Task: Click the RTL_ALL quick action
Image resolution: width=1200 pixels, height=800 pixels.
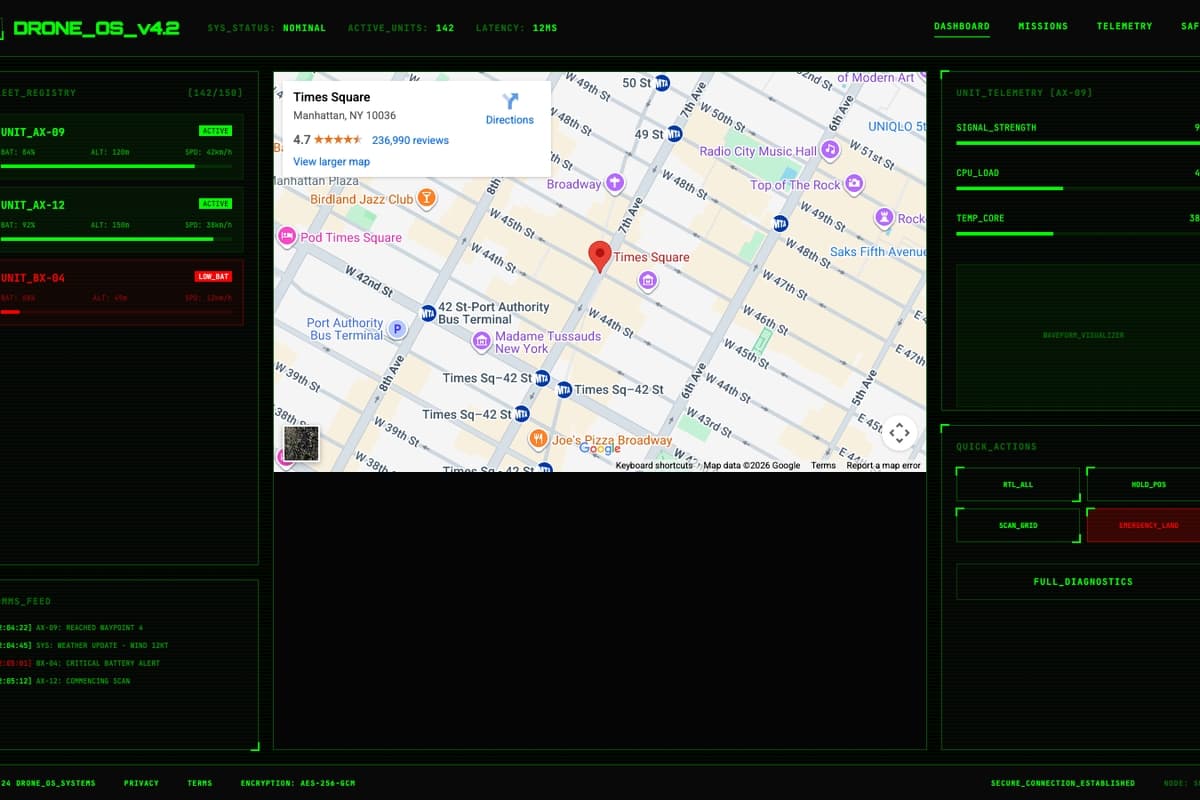Action: tap(1018, 484)
